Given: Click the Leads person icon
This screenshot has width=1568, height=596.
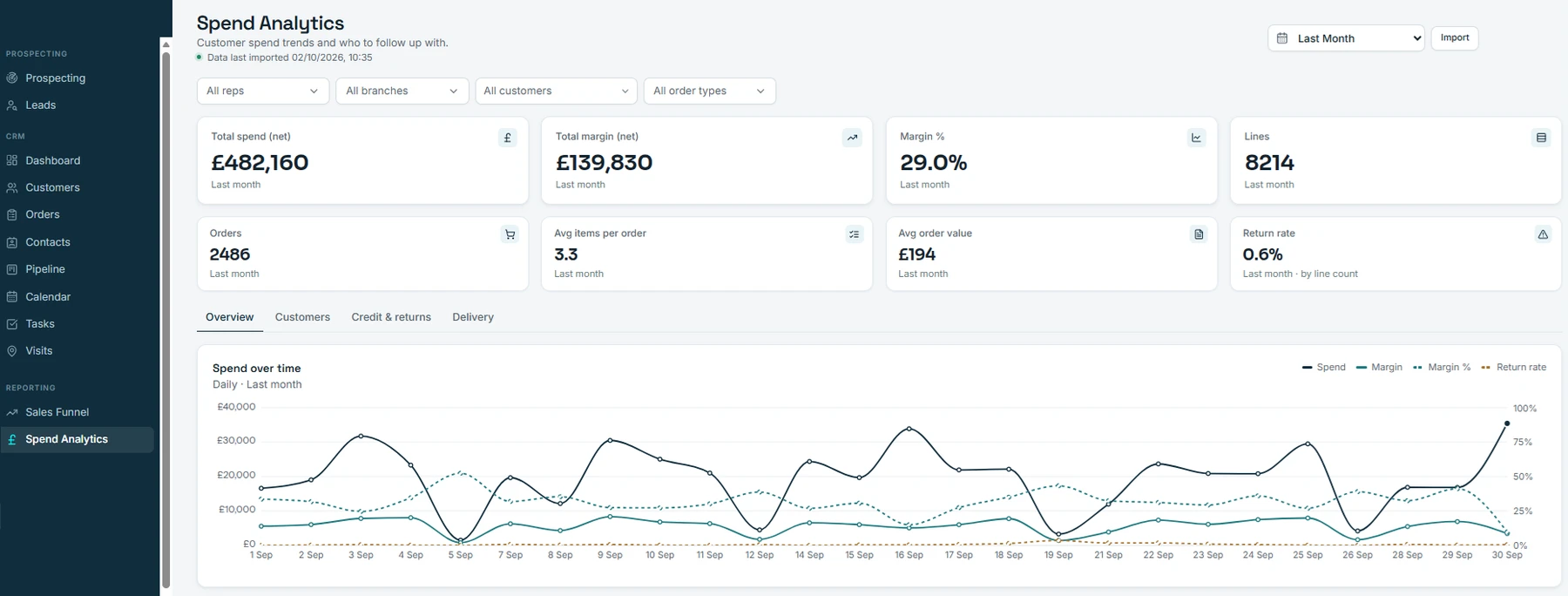Looking at the screenshot, I should (12, 105).
